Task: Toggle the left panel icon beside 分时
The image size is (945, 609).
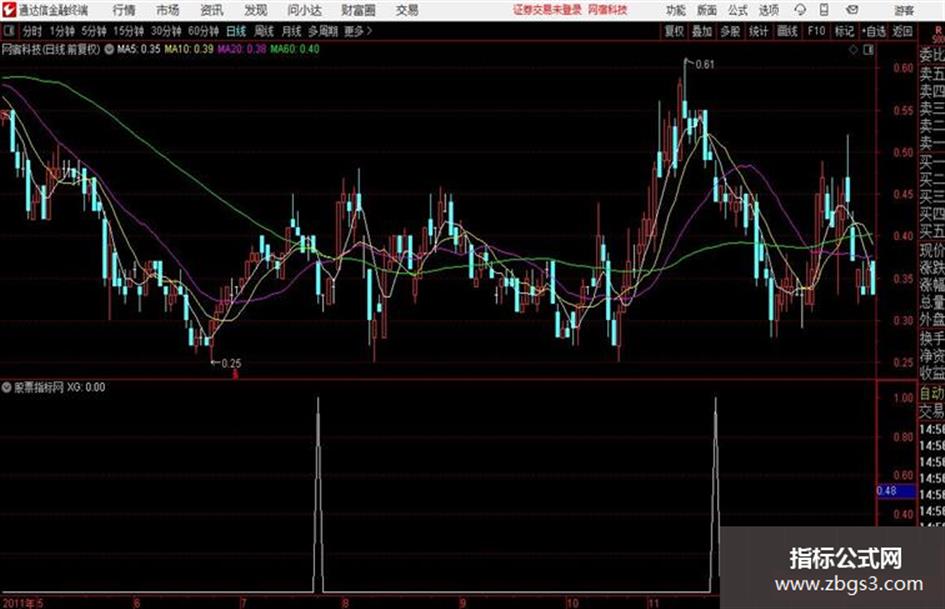Action: (x=8, y=31)
